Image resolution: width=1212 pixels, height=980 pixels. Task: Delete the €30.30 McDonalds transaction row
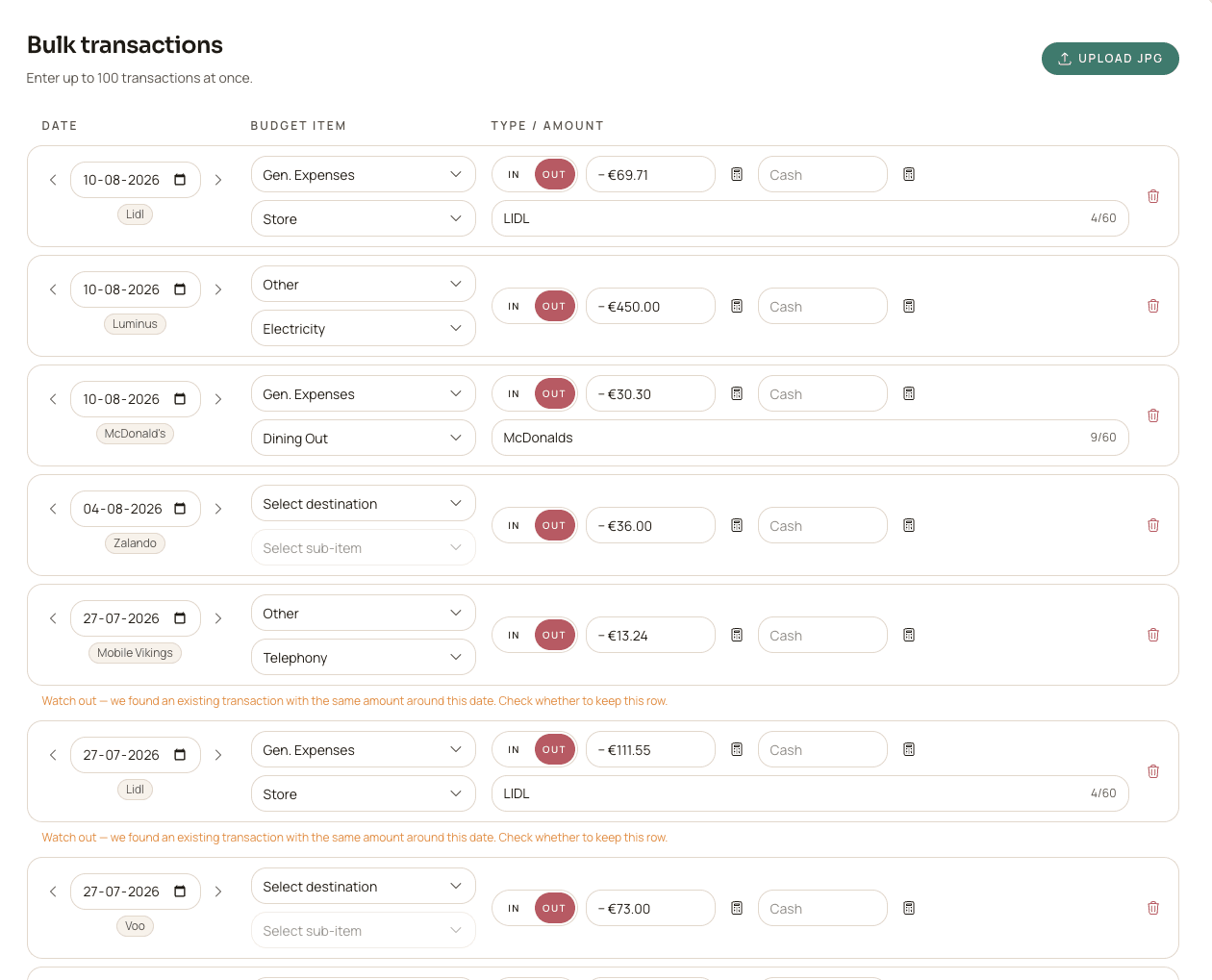pos(1153,415)
